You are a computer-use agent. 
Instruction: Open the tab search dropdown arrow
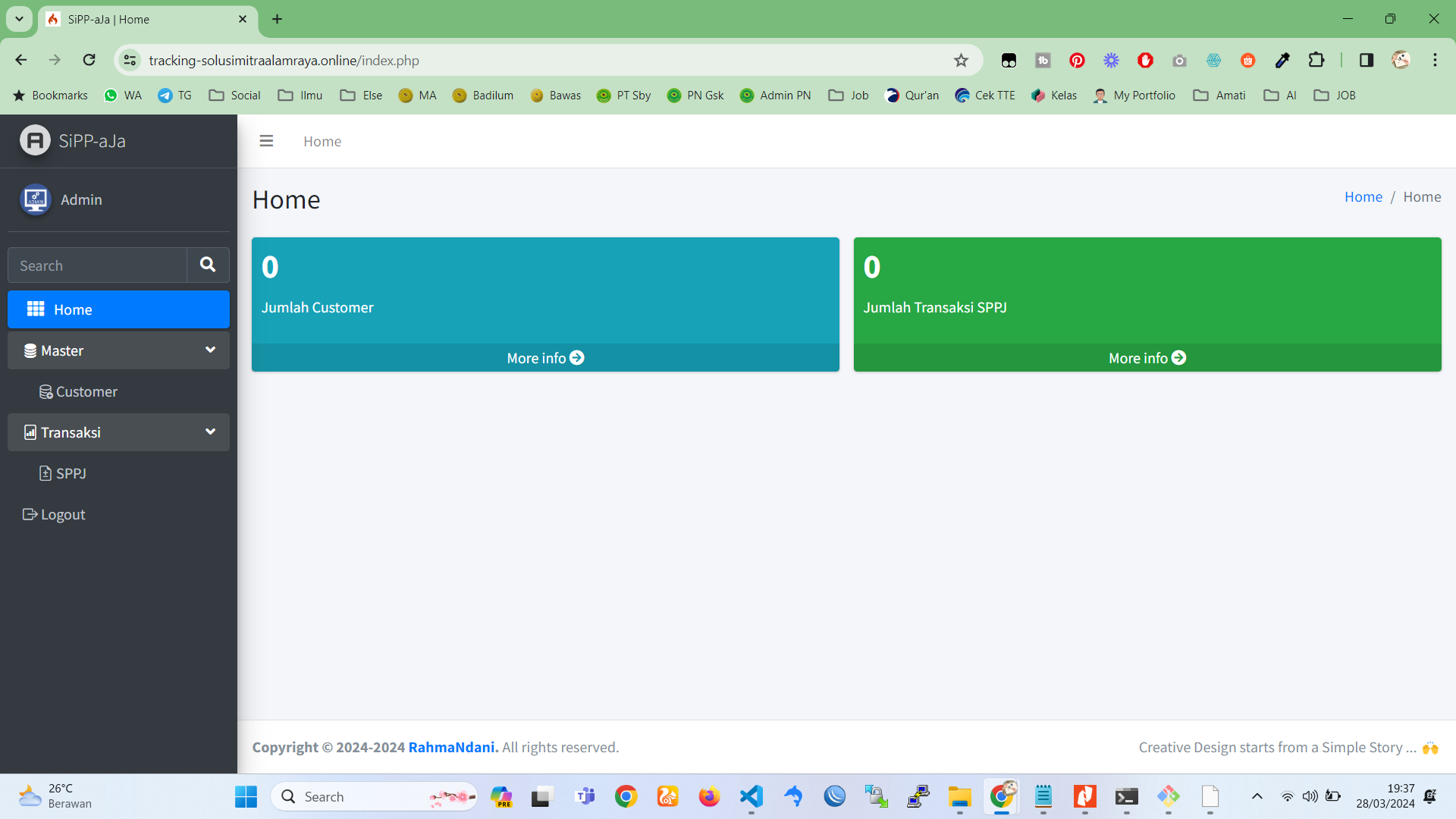(x=19, y=19)
